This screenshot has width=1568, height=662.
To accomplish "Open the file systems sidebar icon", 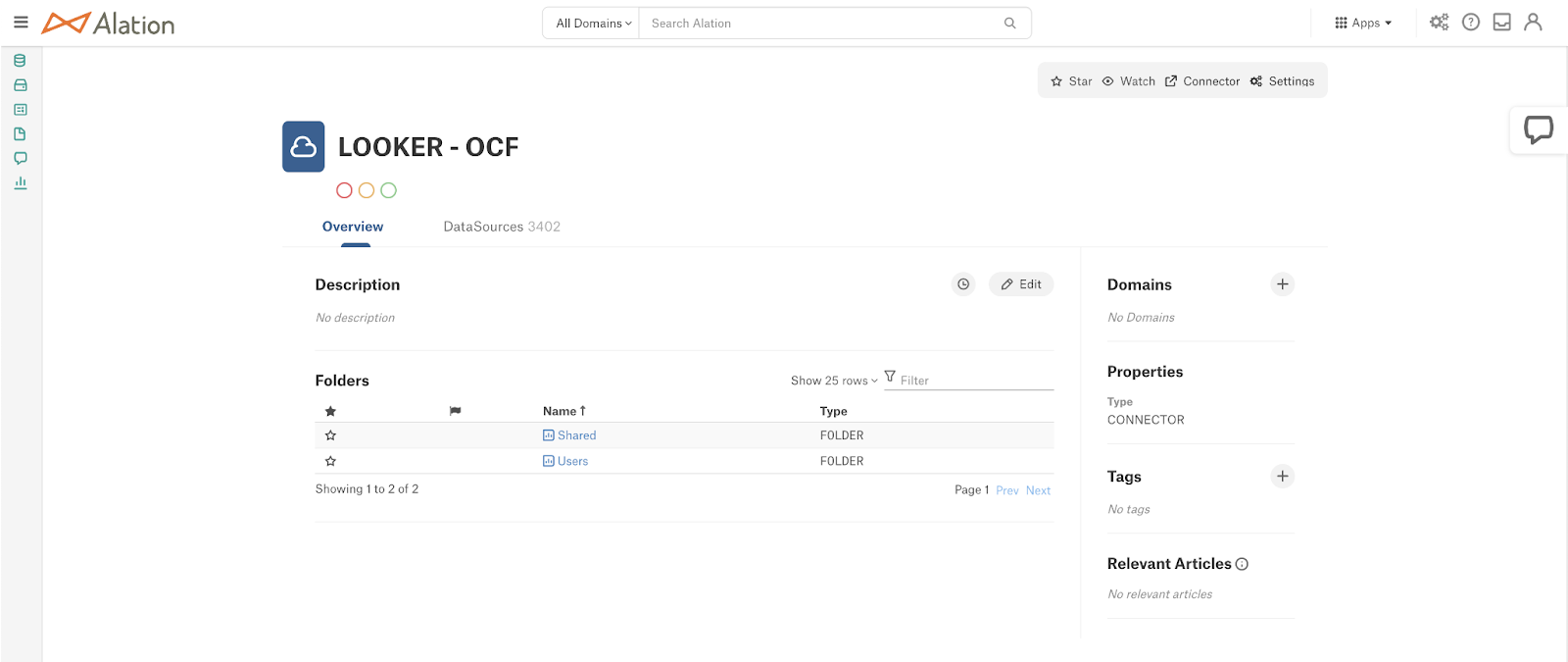I will [20, 85].
